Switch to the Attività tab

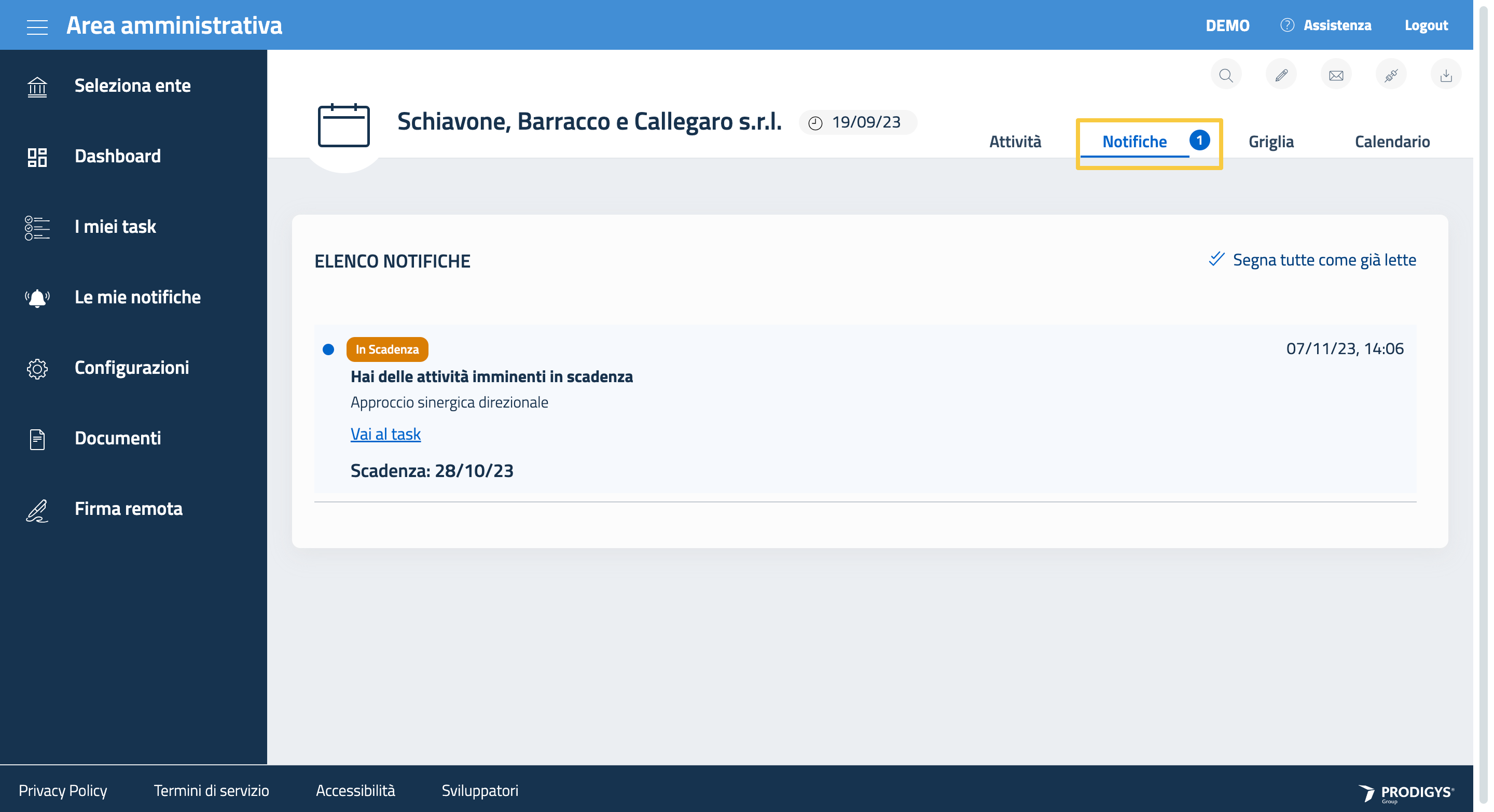pyautogui.click(x=1015, y=142)
